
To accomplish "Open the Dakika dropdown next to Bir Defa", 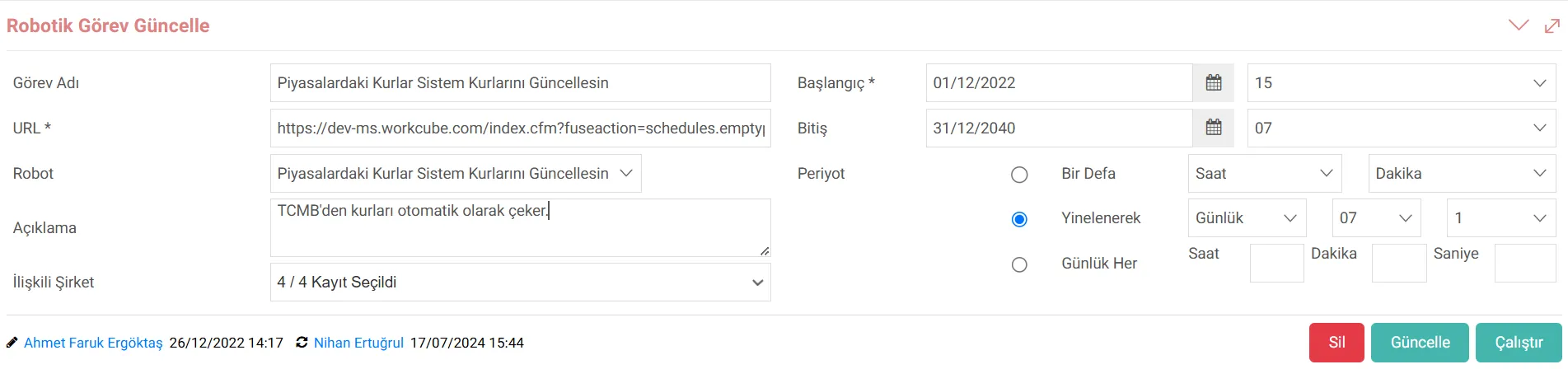I will click(1462, 173).
